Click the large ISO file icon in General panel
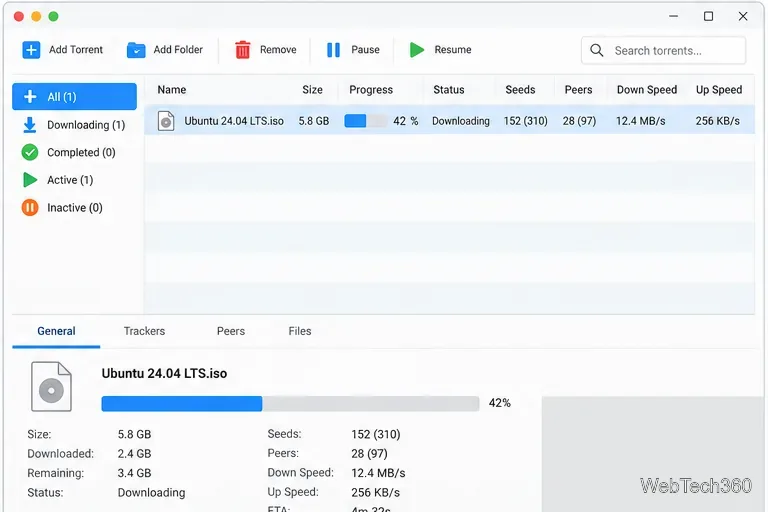Image resolution: width=768 pixels, height=512 pixels. tap(51, 387)
